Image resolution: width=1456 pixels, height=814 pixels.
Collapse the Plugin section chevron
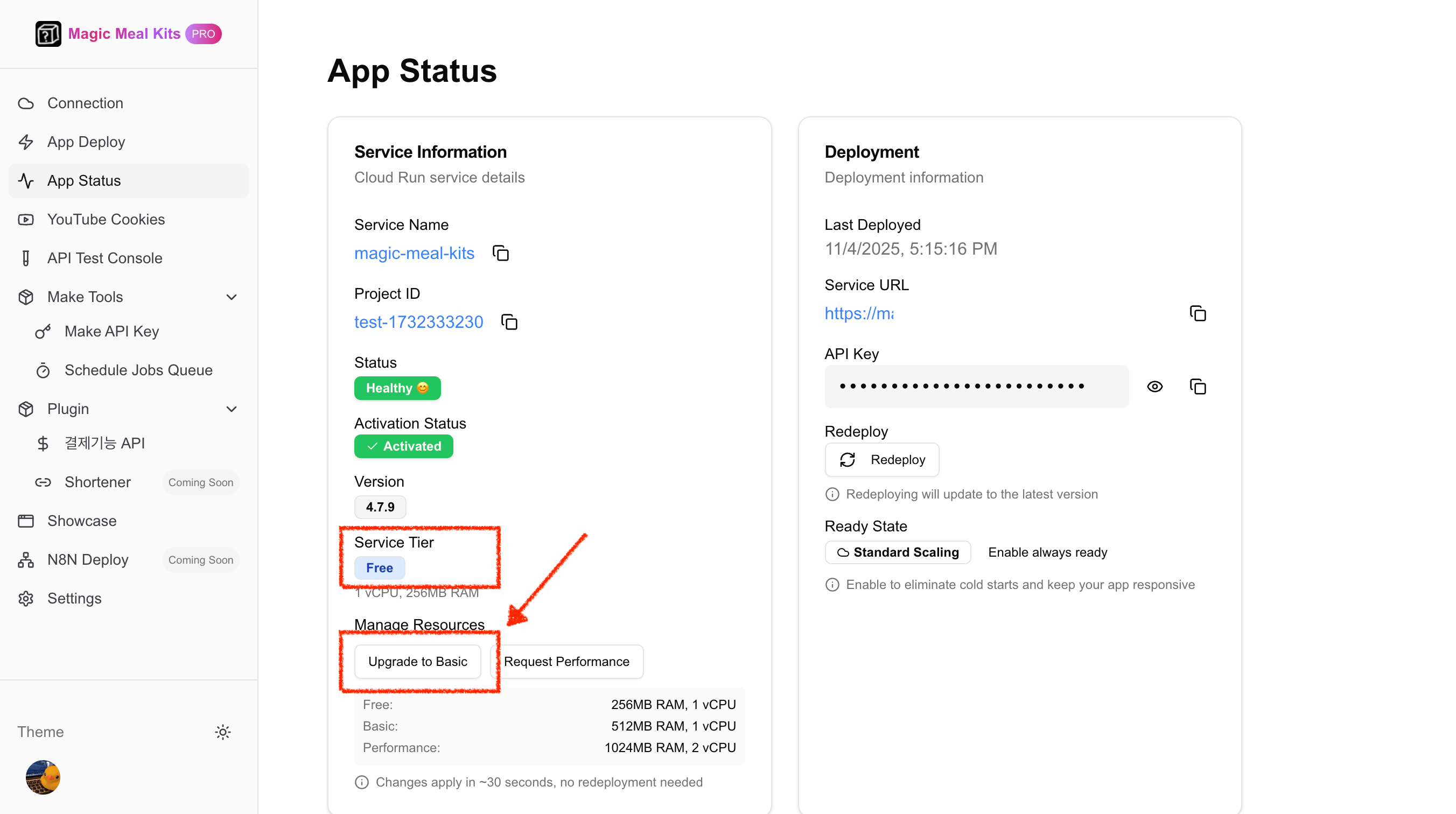point(231,409)
